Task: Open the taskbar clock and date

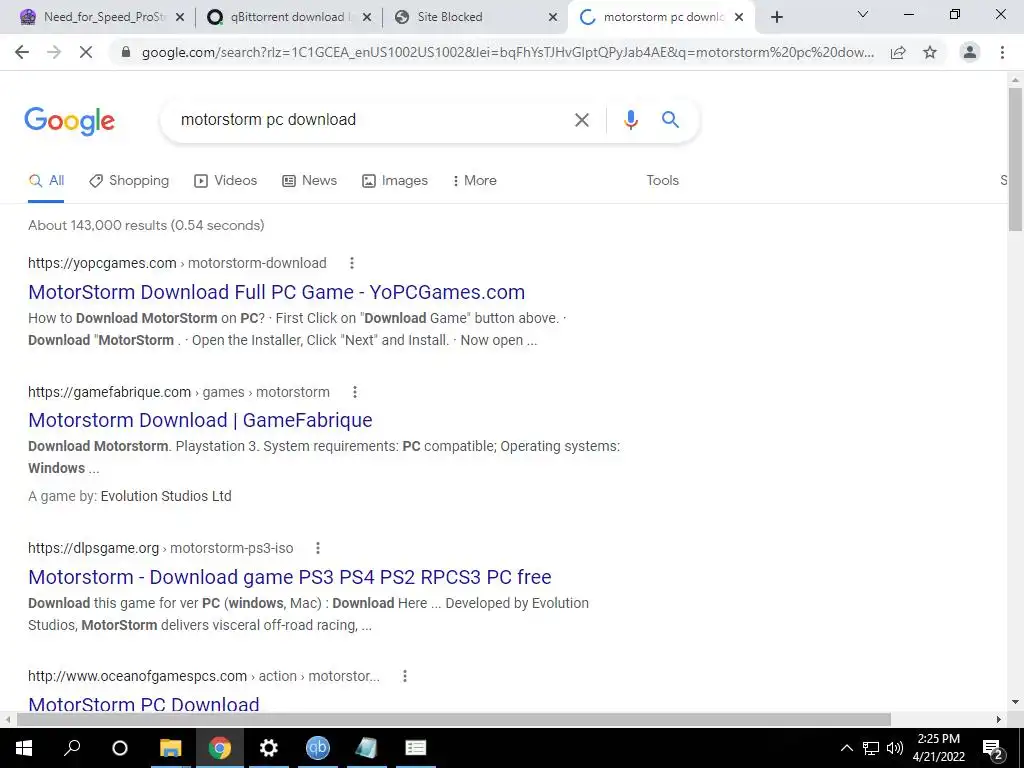Action: 938,748
